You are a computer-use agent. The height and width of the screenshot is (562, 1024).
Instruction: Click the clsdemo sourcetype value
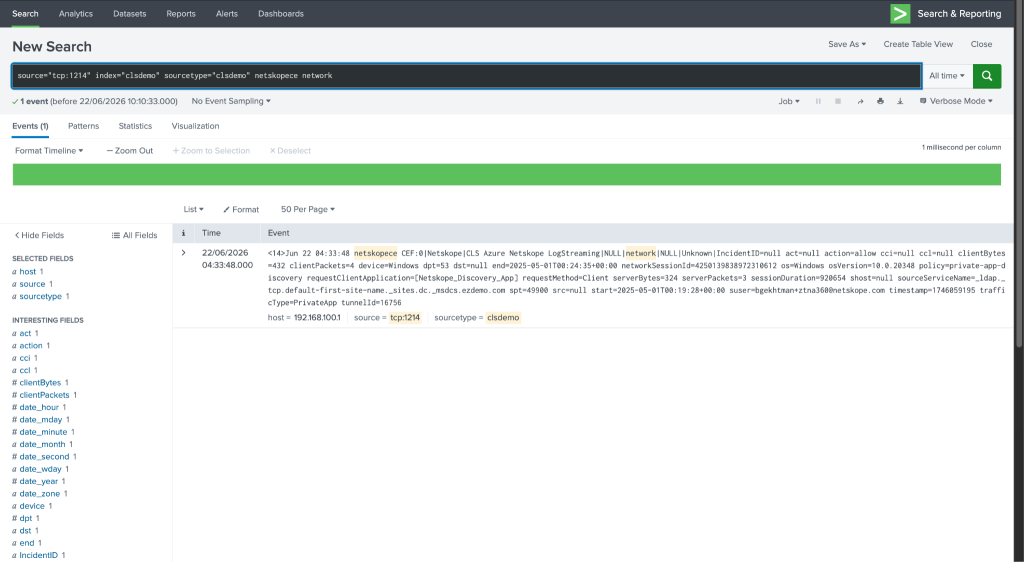[x=503, y=318]
